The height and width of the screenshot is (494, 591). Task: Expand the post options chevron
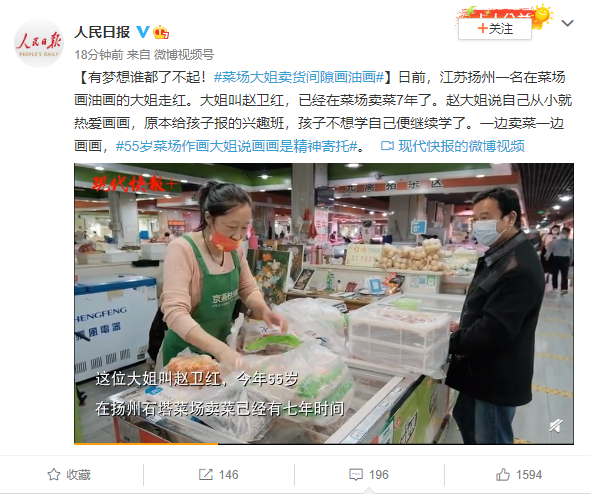[x=567, y=23]
